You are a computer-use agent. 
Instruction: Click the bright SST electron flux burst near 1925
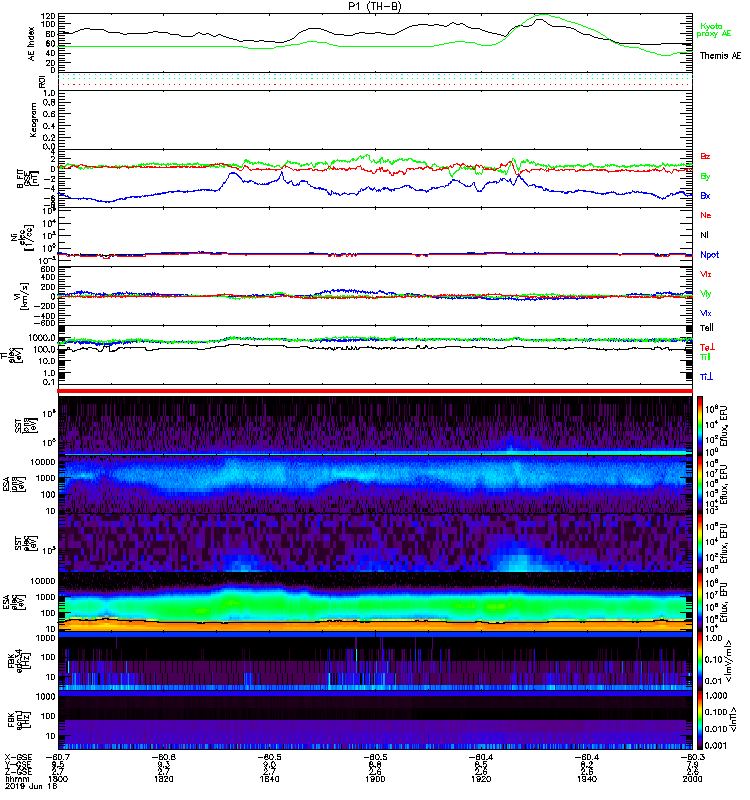(518, 561)
